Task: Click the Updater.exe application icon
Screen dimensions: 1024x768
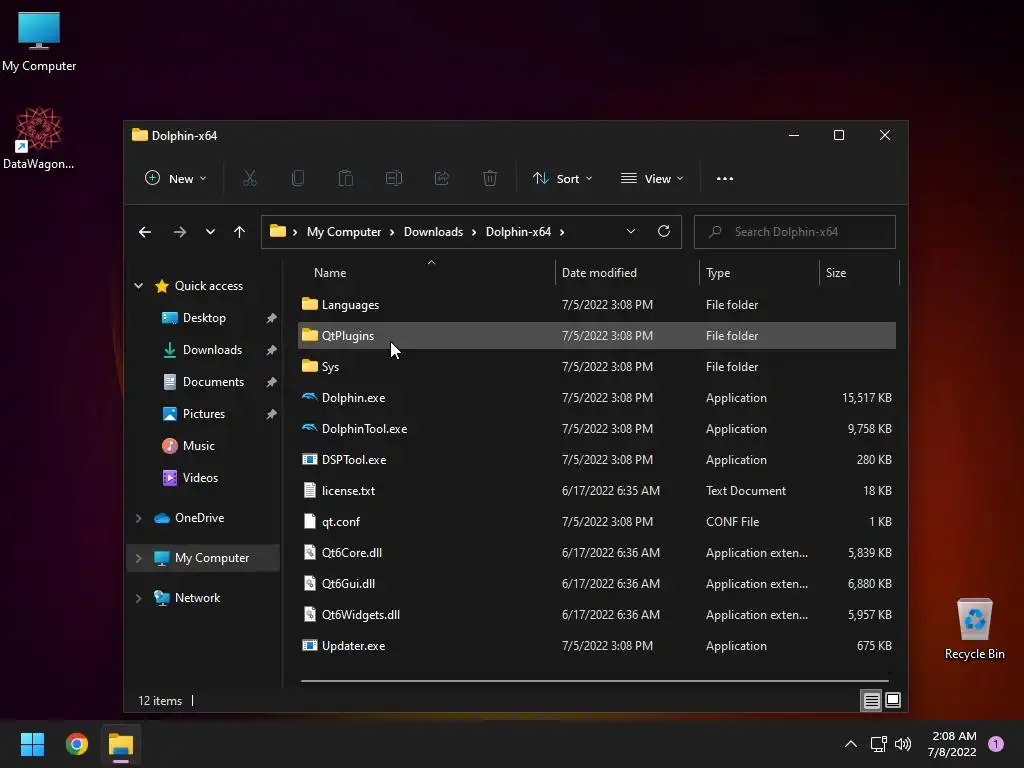Action: [310, 645]
